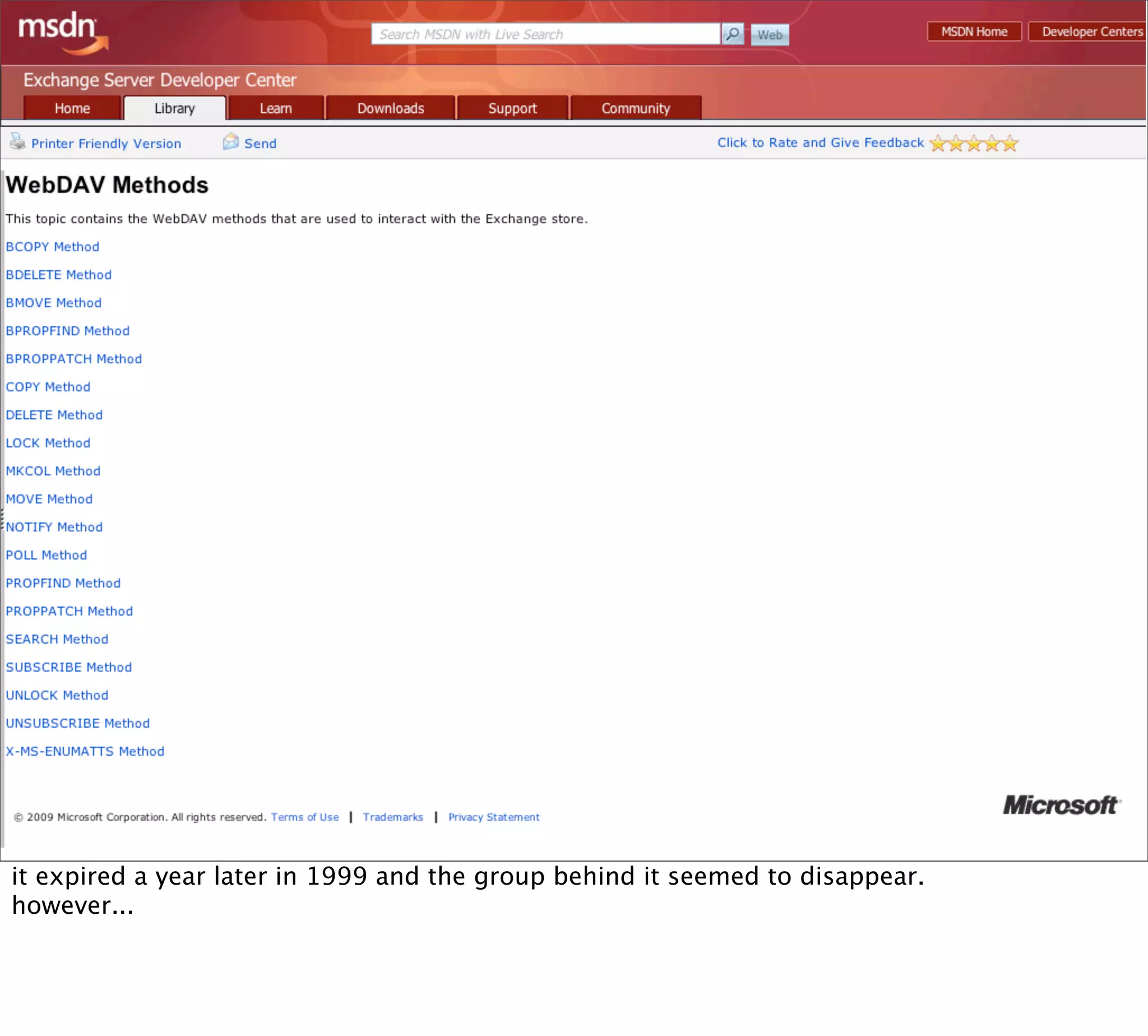Viewport: 1148px width, 1036px height.
Task: Click the Privacy Statement link
Action: (x=493, y=817)
